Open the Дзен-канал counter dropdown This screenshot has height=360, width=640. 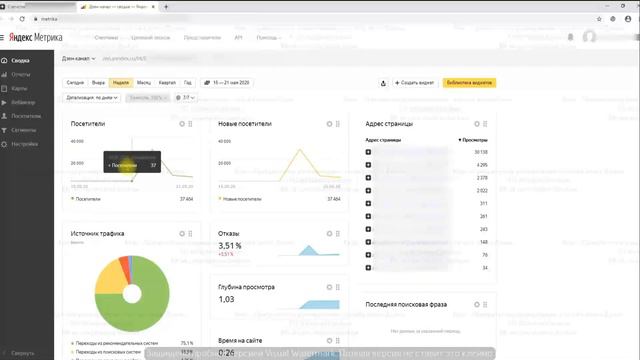click(x=78, y=58)
